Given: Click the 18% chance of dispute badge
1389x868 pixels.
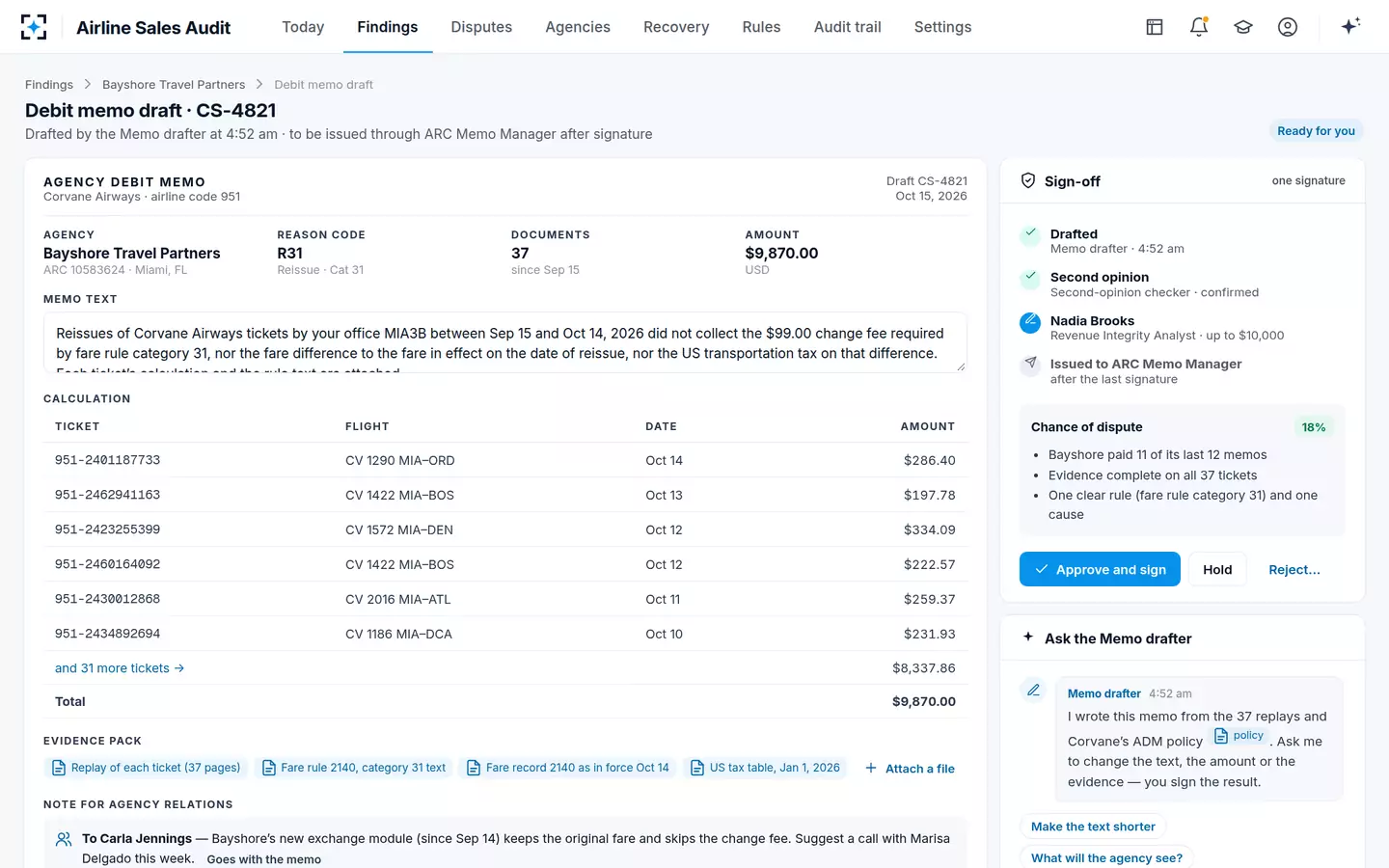Looking at the screenshot, I should pyautogui.click(x=1313, y=427).
